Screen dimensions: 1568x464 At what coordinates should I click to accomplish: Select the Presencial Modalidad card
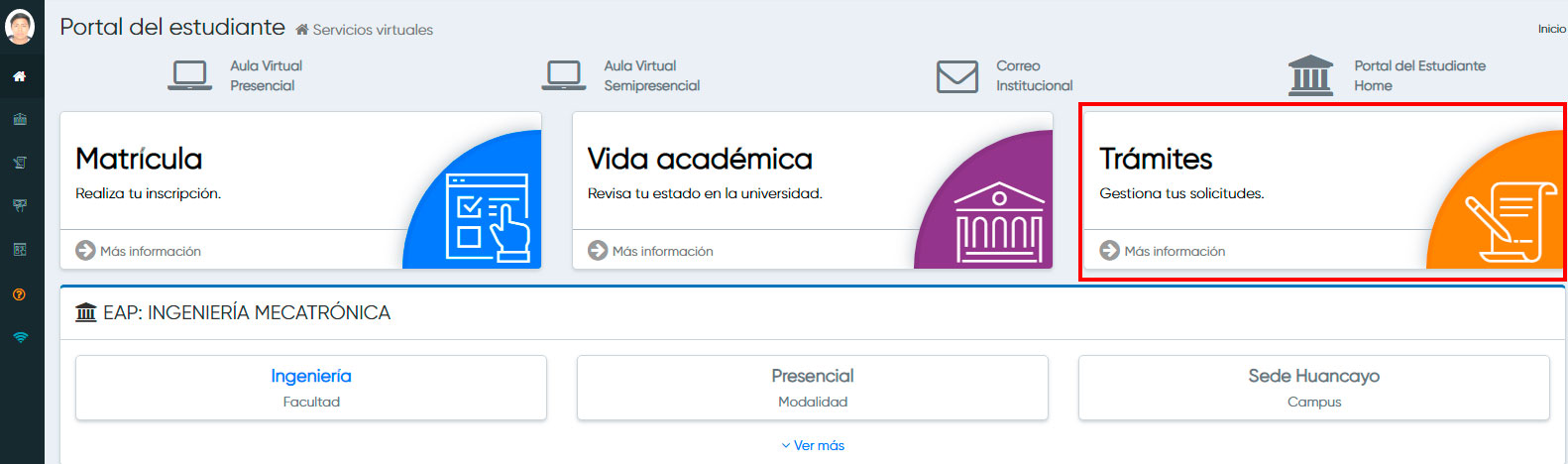point(813,388)
